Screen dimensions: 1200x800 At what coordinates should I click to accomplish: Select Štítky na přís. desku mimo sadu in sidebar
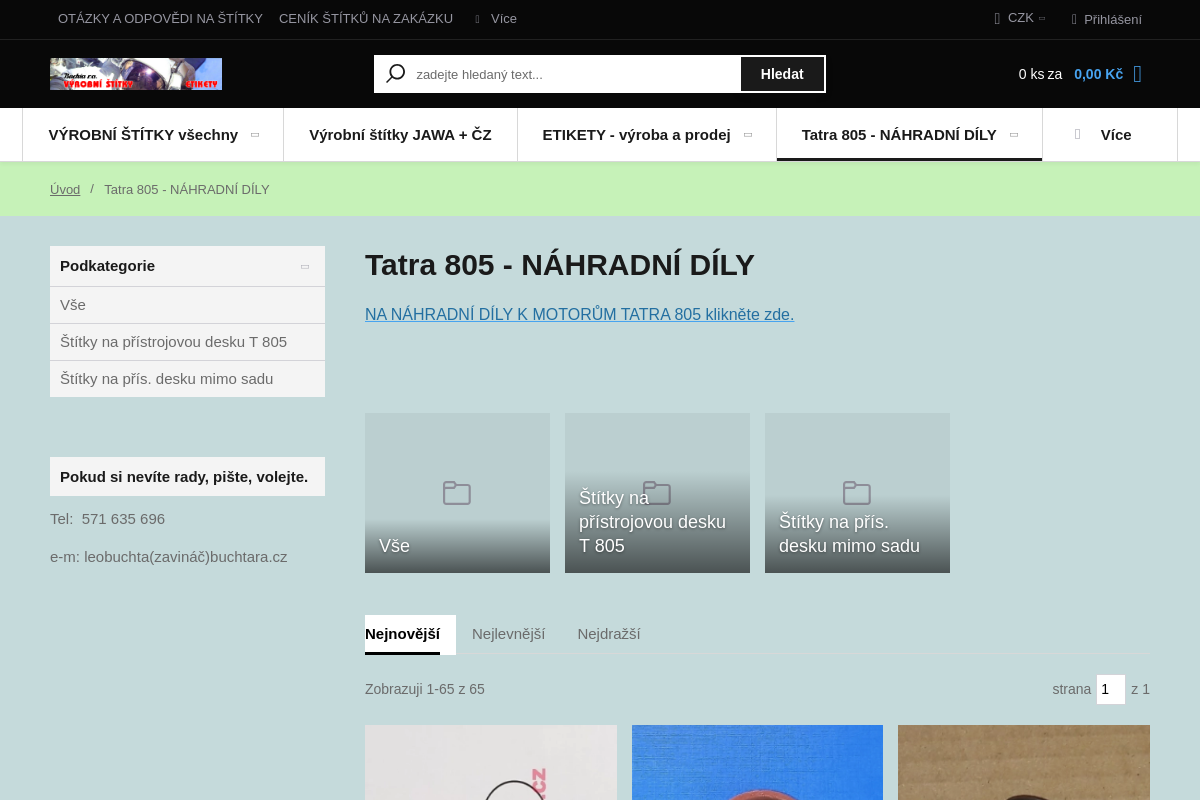[187, 379]
